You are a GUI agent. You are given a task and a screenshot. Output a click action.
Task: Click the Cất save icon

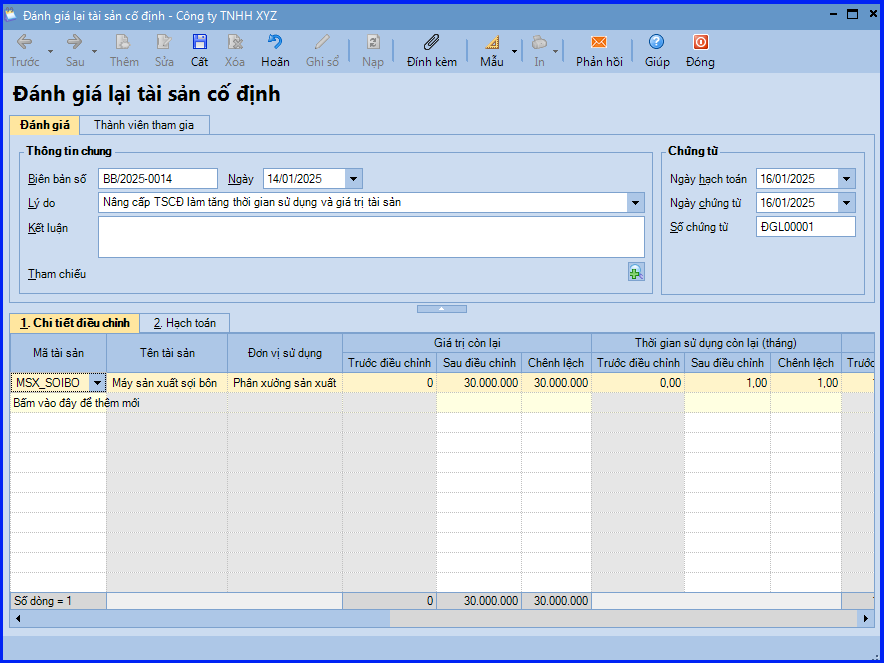click(x=200, y=50)
